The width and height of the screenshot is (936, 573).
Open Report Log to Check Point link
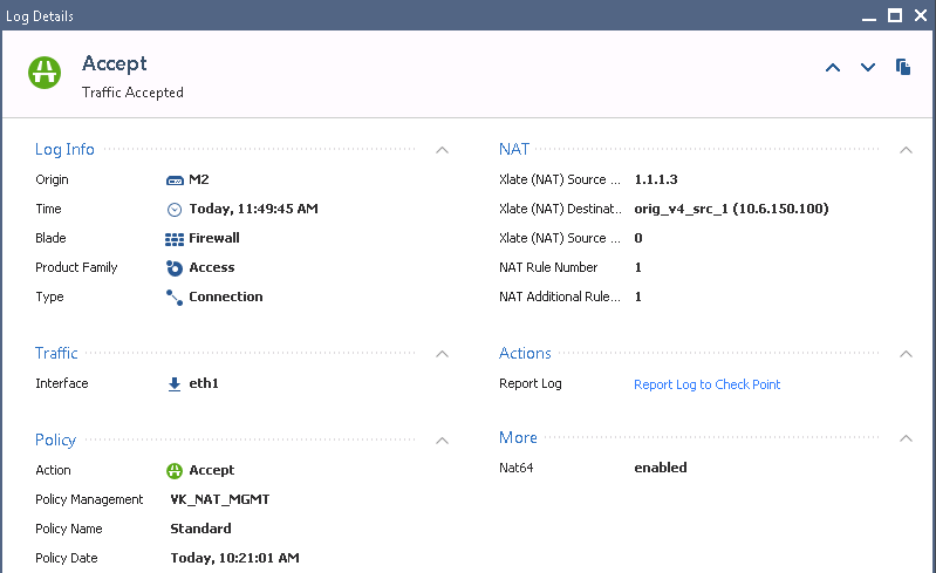tap(707, 384)
